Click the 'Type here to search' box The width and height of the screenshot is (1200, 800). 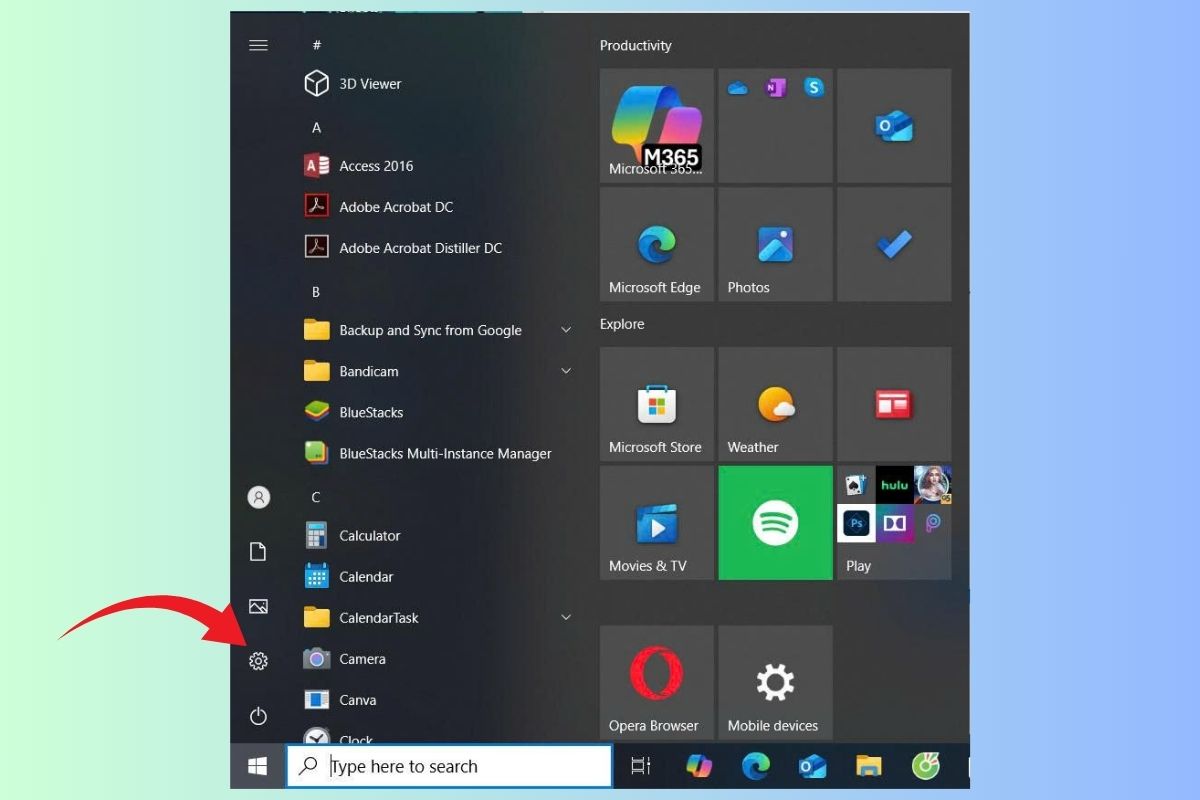click(x=449, y=766)
